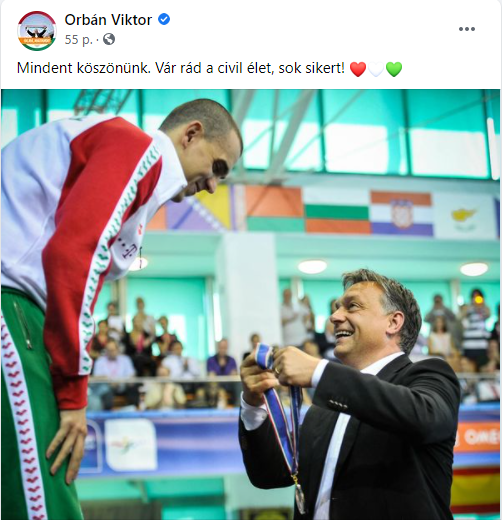Click the blue verified badge beside Orbán Viktor
Screen dimensions: 502x520
[164, 20]
